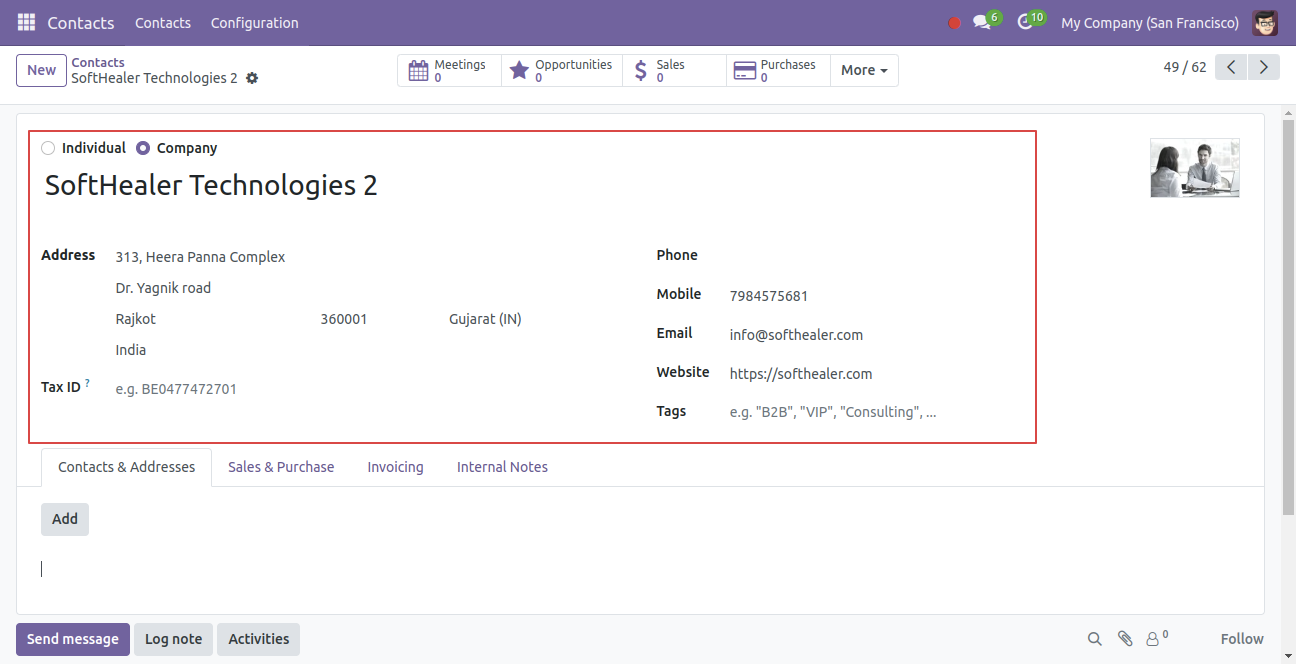Click the contact photo thumbnail
The width and height of the screenshot is (1296, 664).
coord(1194,167)
